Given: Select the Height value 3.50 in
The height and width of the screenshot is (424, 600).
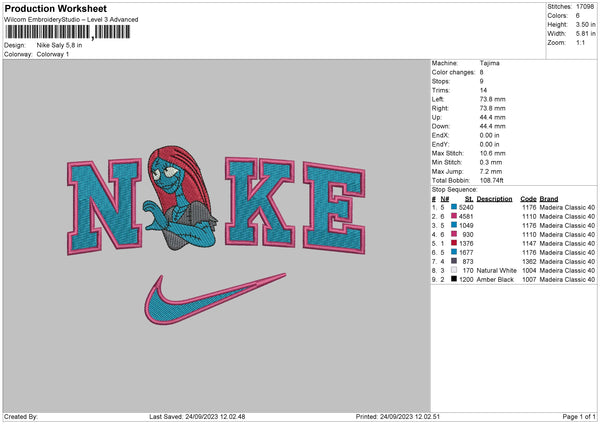Looking at the screenshot, I should (x=585, y=24).
